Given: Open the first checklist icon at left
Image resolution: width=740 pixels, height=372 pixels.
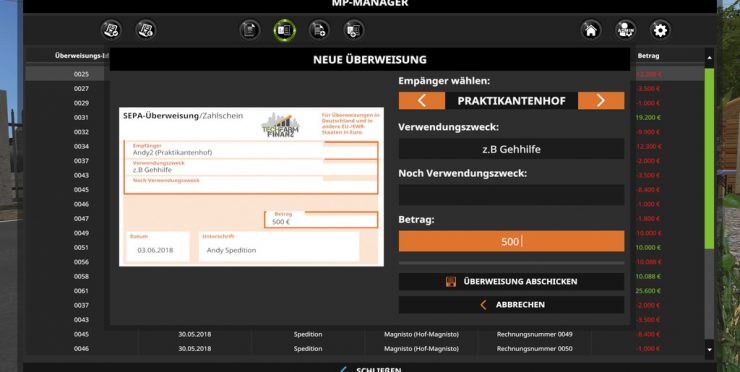Looking at the screenshot, I should click(x=111, y=30).
